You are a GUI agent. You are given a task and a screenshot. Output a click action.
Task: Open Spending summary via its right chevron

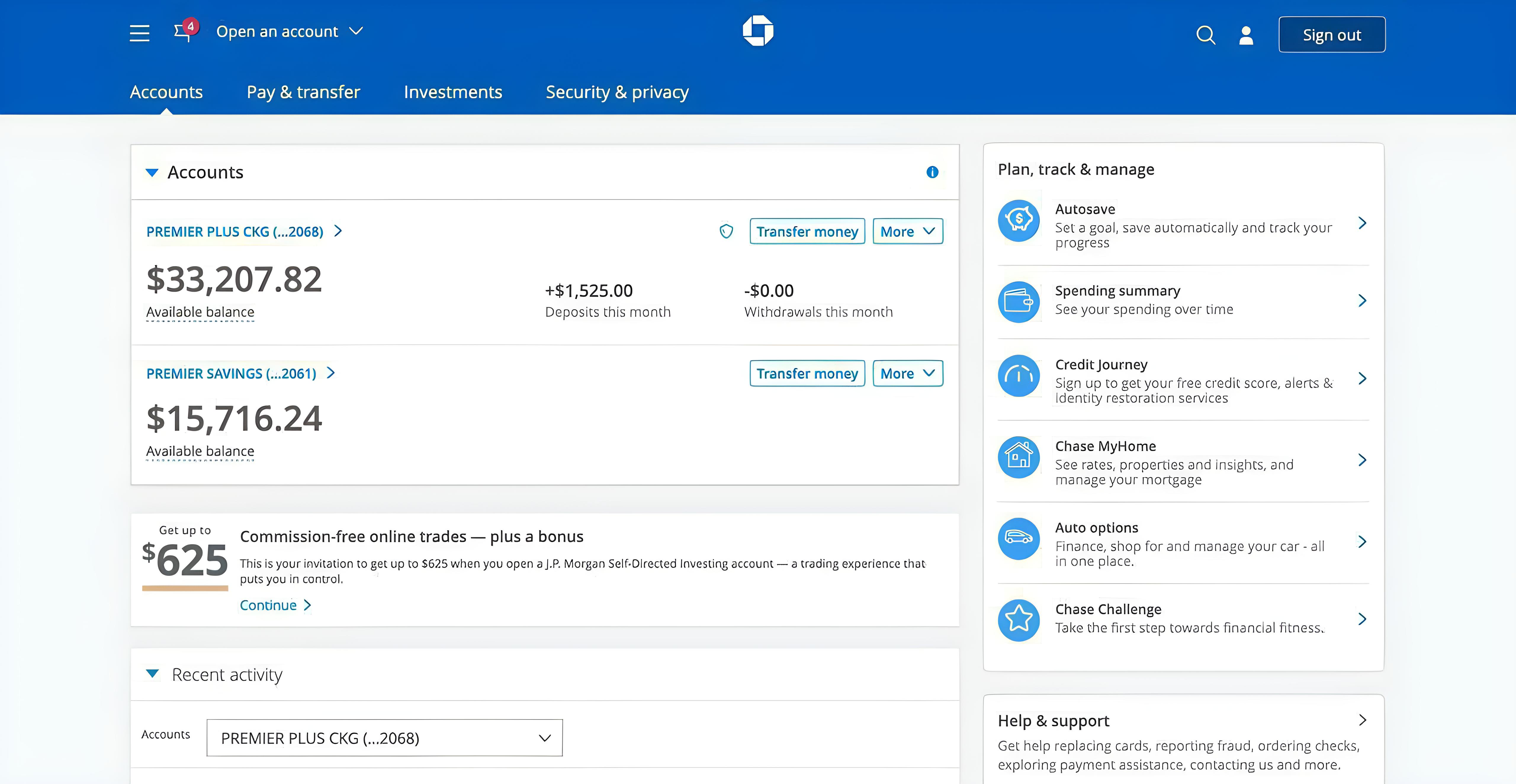coord(1362,301)
